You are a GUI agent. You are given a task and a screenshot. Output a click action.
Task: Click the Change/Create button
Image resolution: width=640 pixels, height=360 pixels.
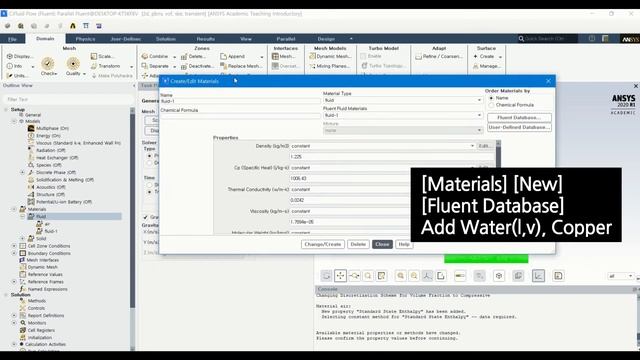coord(323,244)
